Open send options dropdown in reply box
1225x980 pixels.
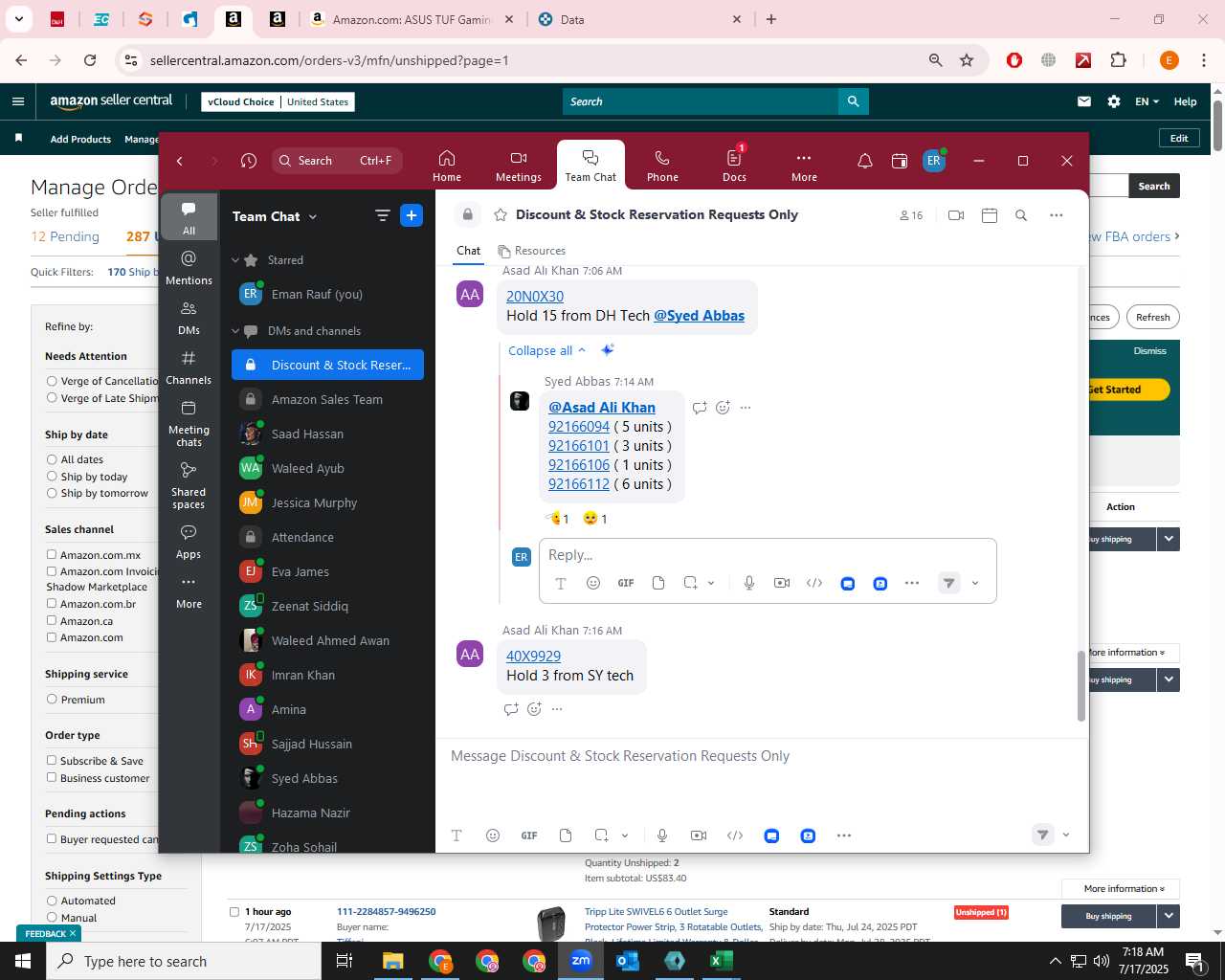tap(975, 583)
